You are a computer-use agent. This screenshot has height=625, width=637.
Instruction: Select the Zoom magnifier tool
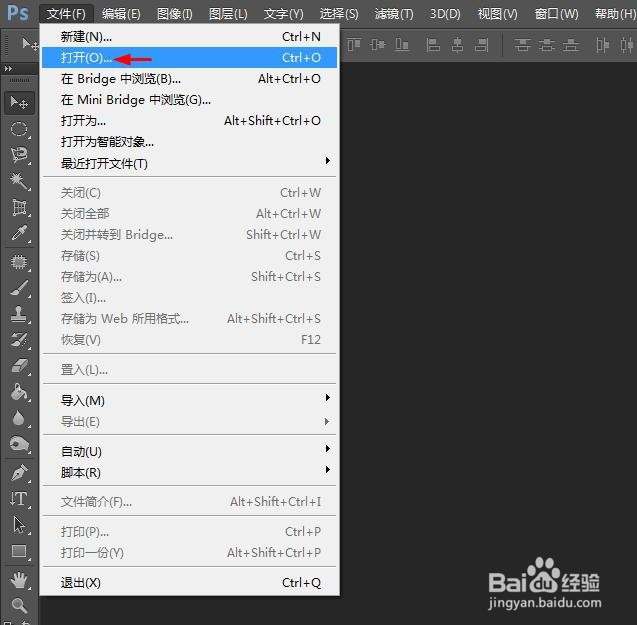[19, 605]
